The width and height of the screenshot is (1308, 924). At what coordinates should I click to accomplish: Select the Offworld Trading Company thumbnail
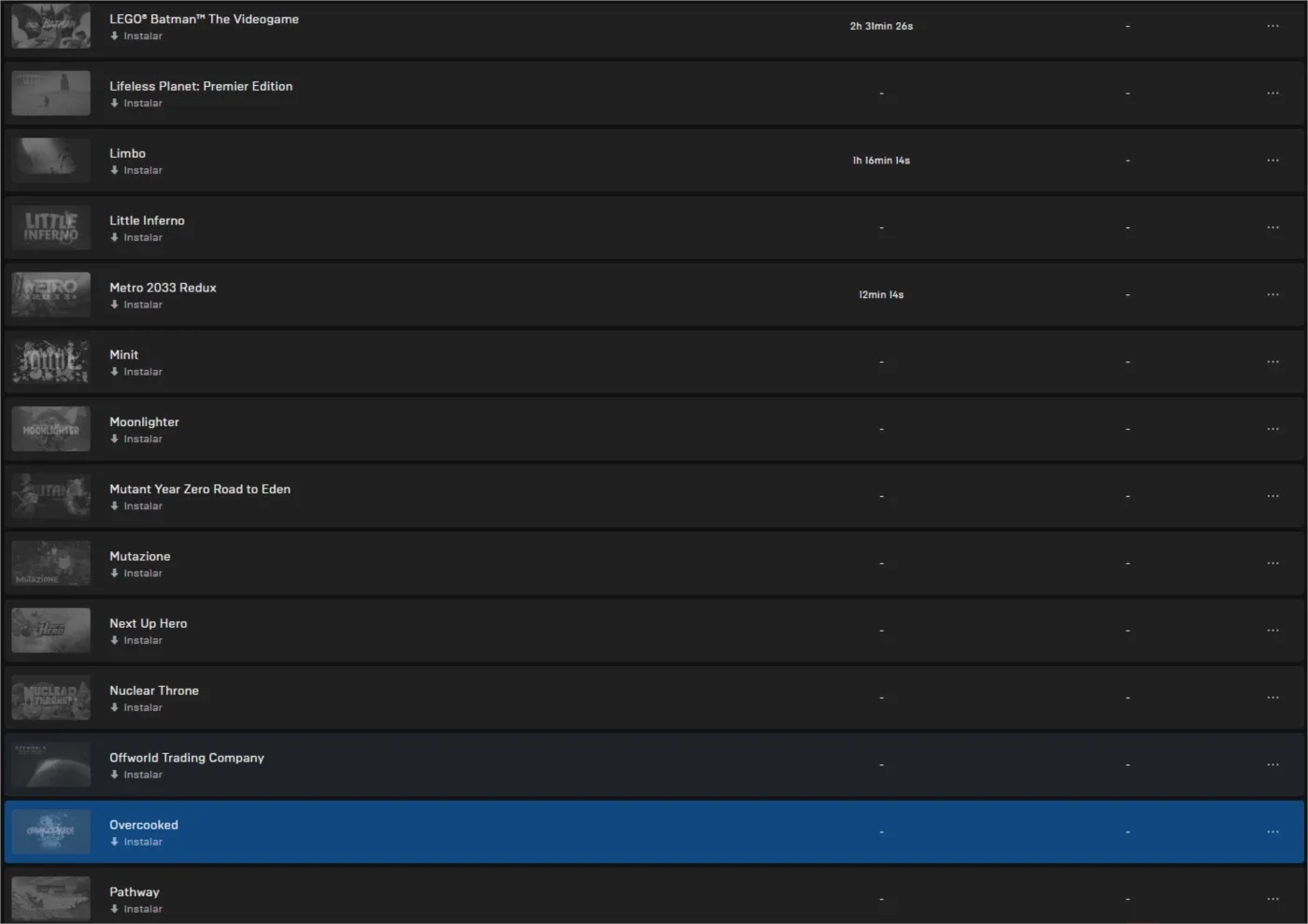[x=51, y=765]
